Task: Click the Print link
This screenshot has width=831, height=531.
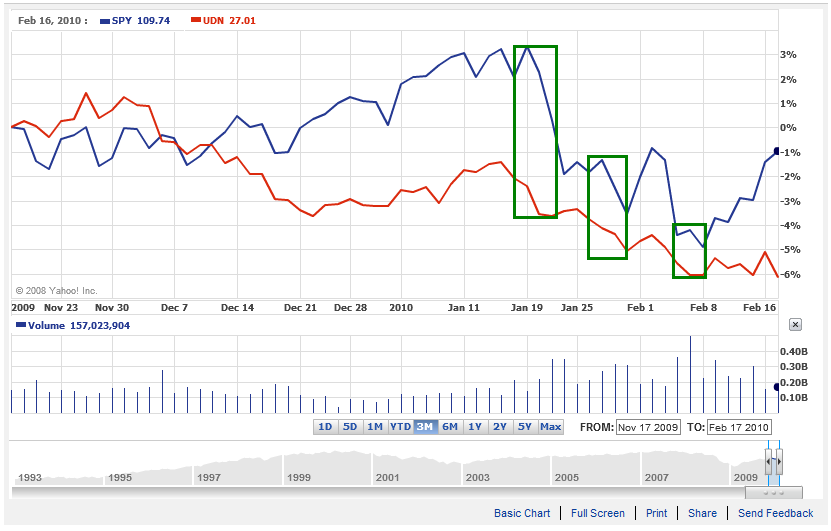Action: click(657, 513)
